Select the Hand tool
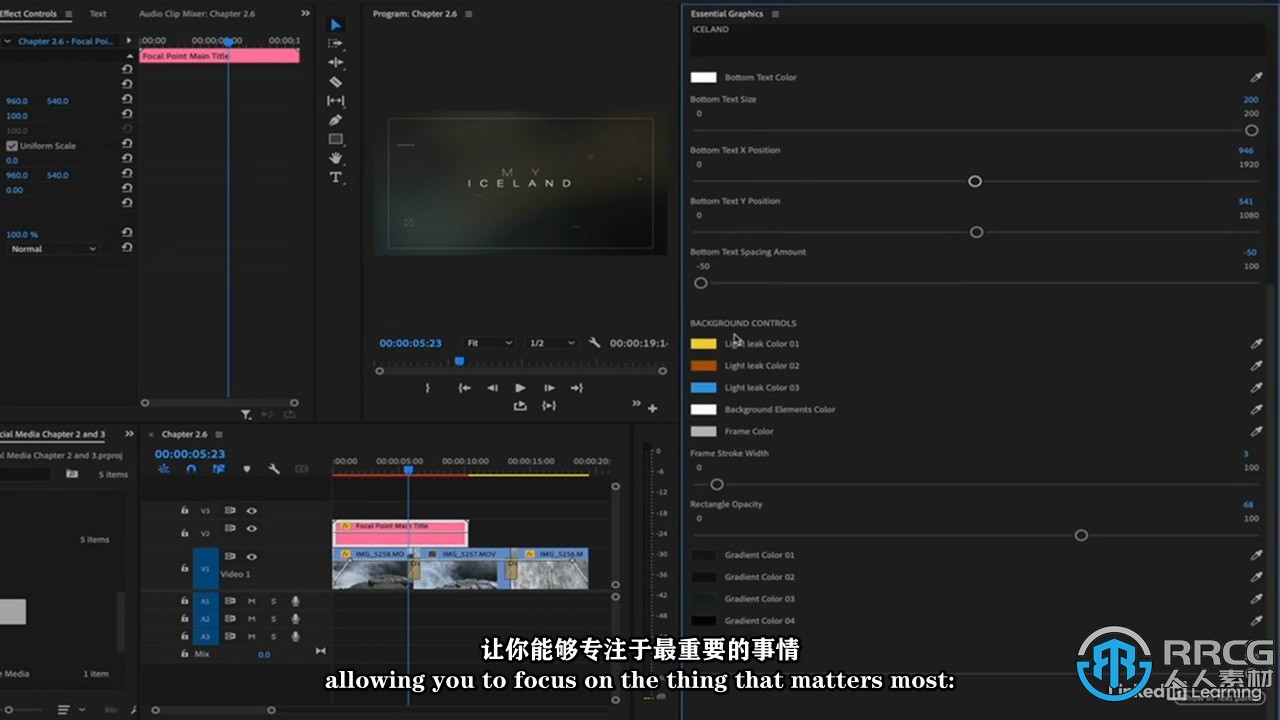The width and height of the screenshot is (1280, 720). point(336,158)
